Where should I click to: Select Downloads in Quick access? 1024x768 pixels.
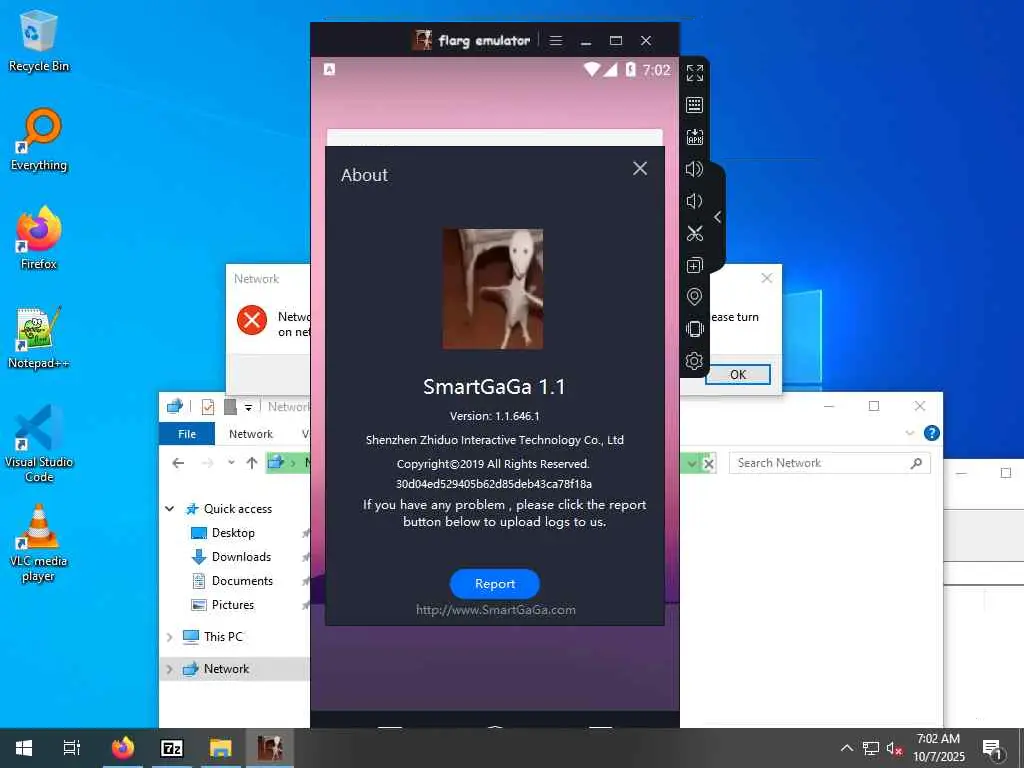pyautogui.click(x=241, y=557)
